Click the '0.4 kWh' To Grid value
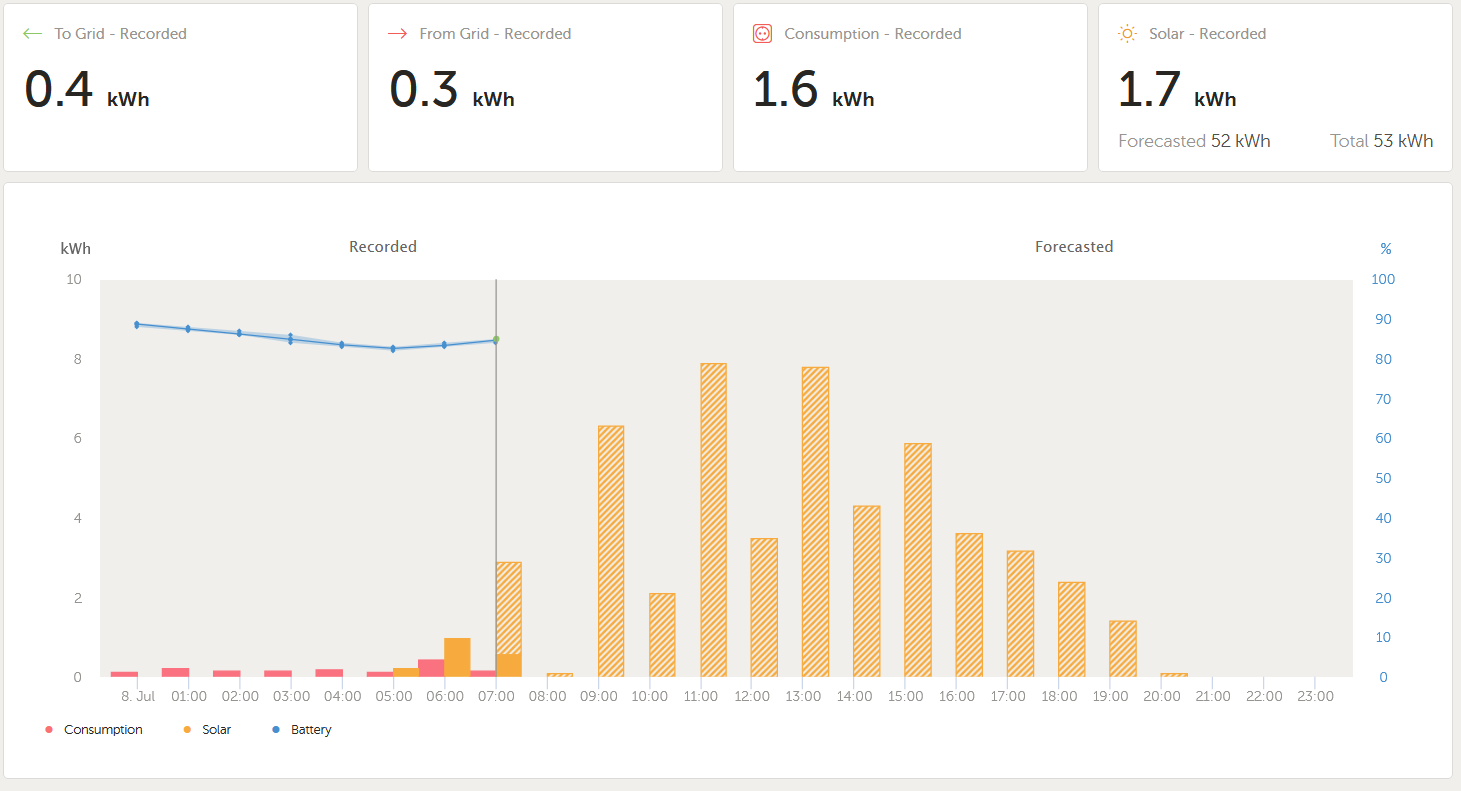Screen dimensions: 1461x791 coord(86,90)
